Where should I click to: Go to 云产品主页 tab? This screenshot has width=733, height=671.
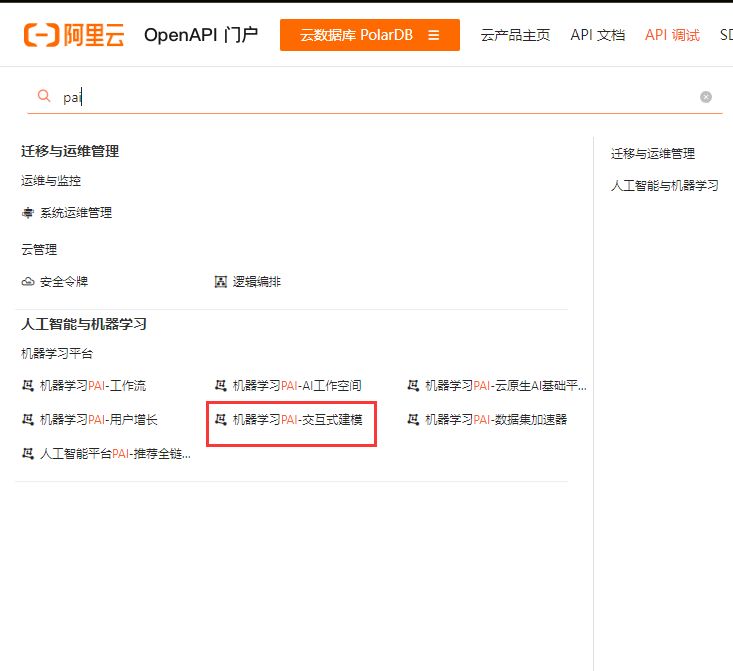pyautogui.click(x=515, y=35)
